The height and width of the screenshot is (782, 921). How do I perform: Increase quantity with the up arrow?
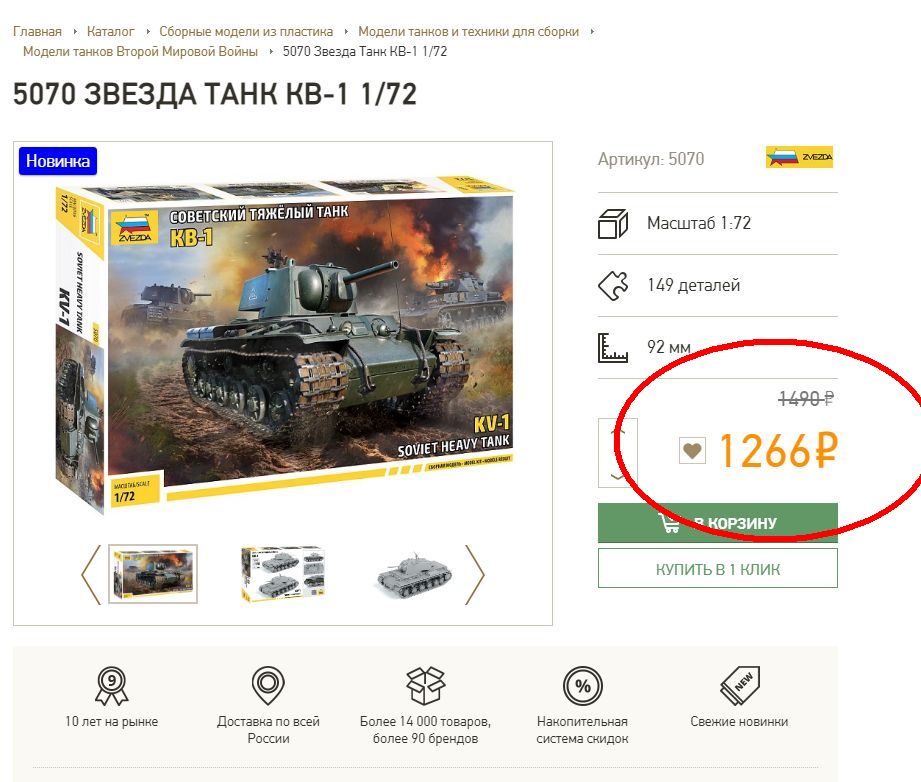tap(617, 430)
